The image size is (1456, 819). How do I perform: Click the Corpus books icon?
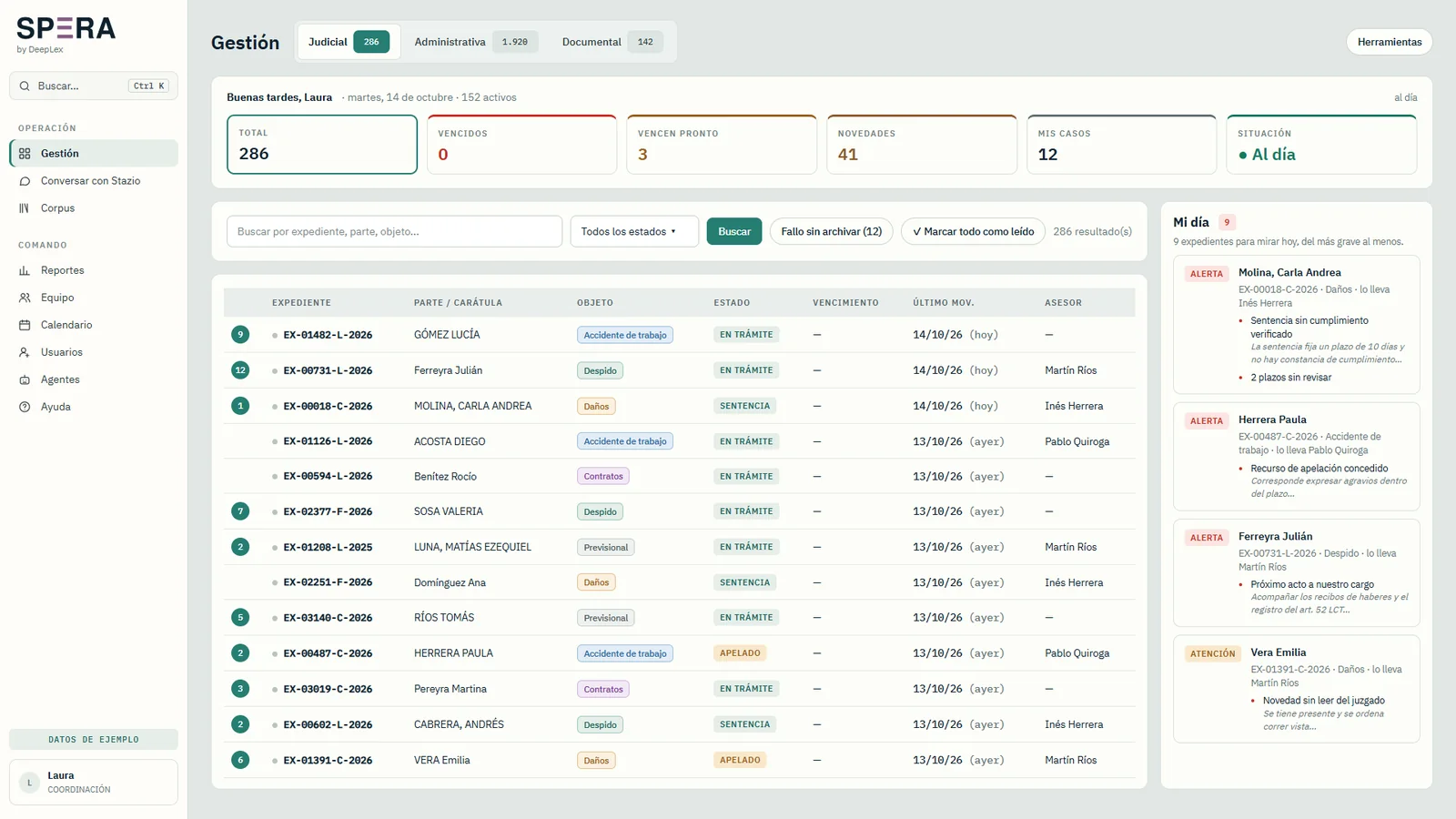click(25, 208)
